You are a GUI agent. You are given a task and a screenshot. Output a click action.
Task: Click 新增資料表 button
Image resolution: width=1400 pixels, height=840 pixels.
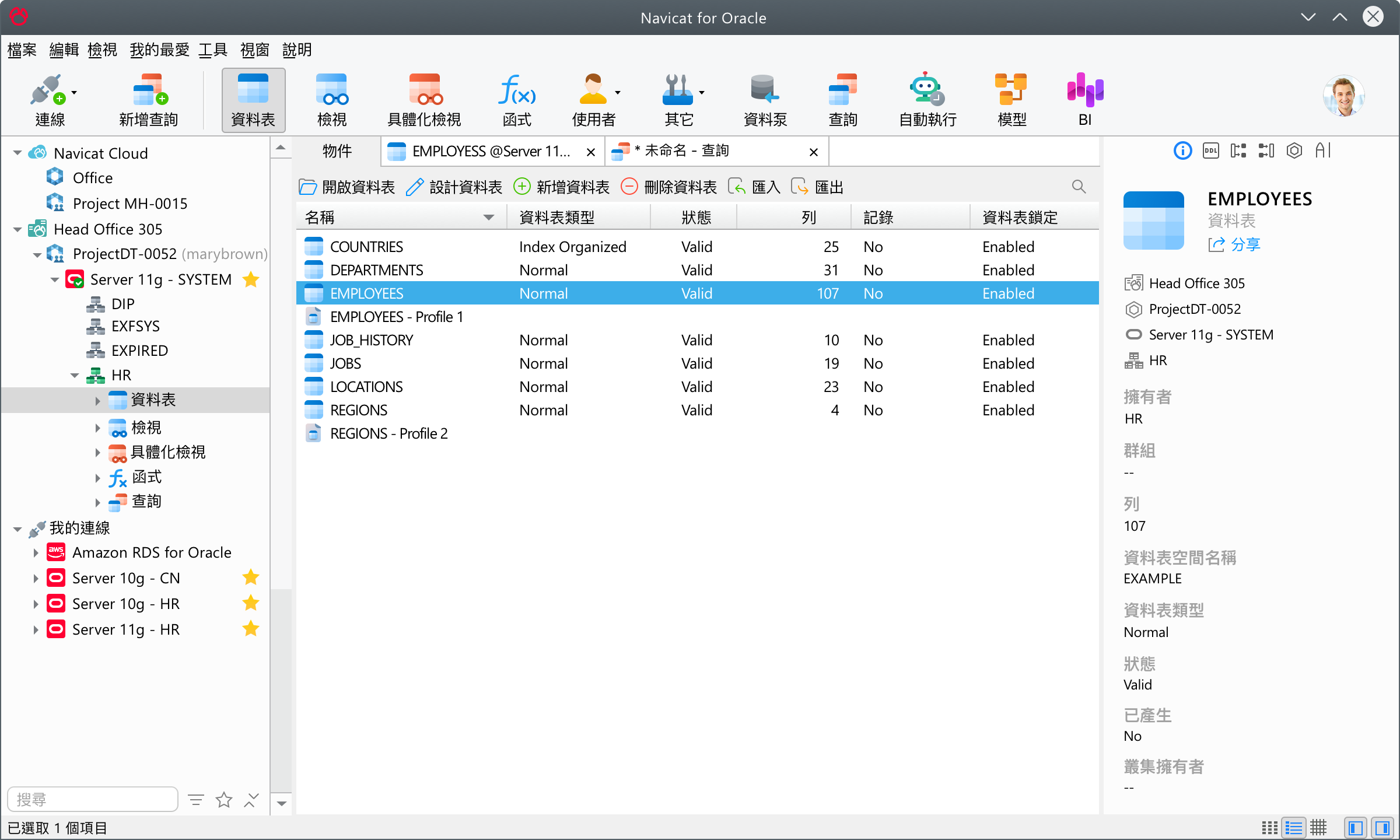(561, 187)
